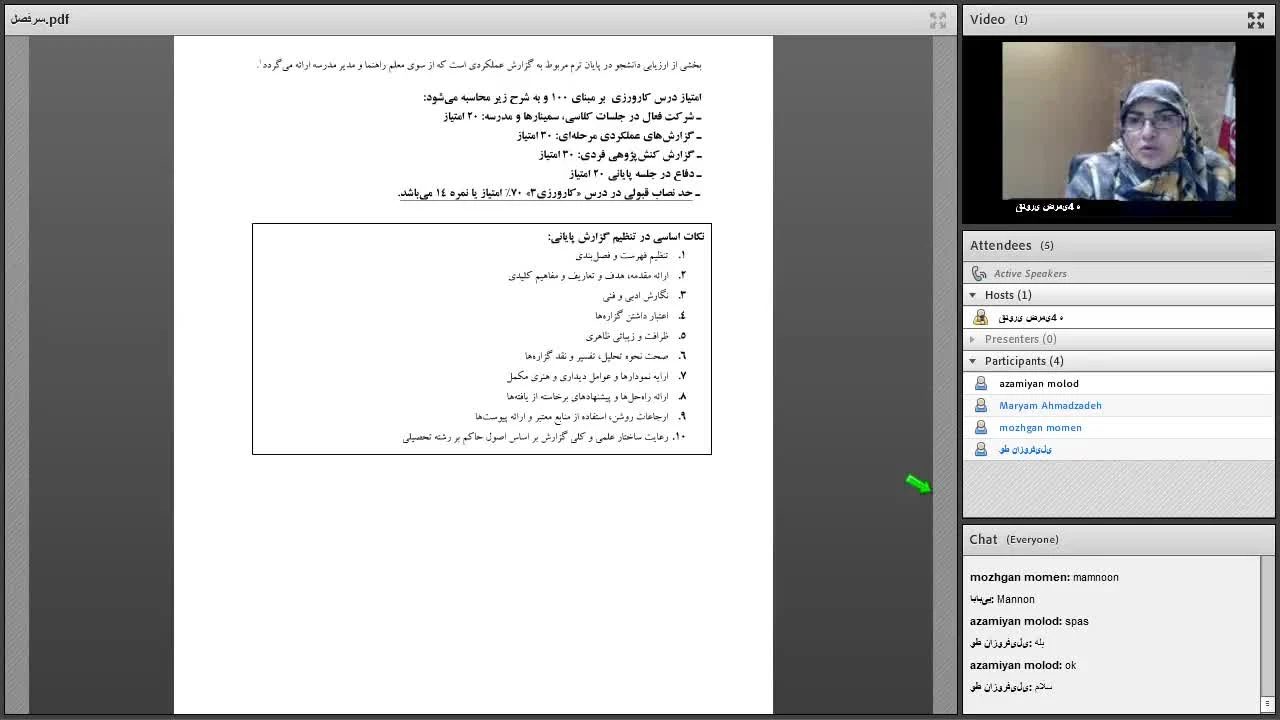Select participant Maryam Ahmadzadeh's name
1280x720 pixels.
pos(1050,405)
